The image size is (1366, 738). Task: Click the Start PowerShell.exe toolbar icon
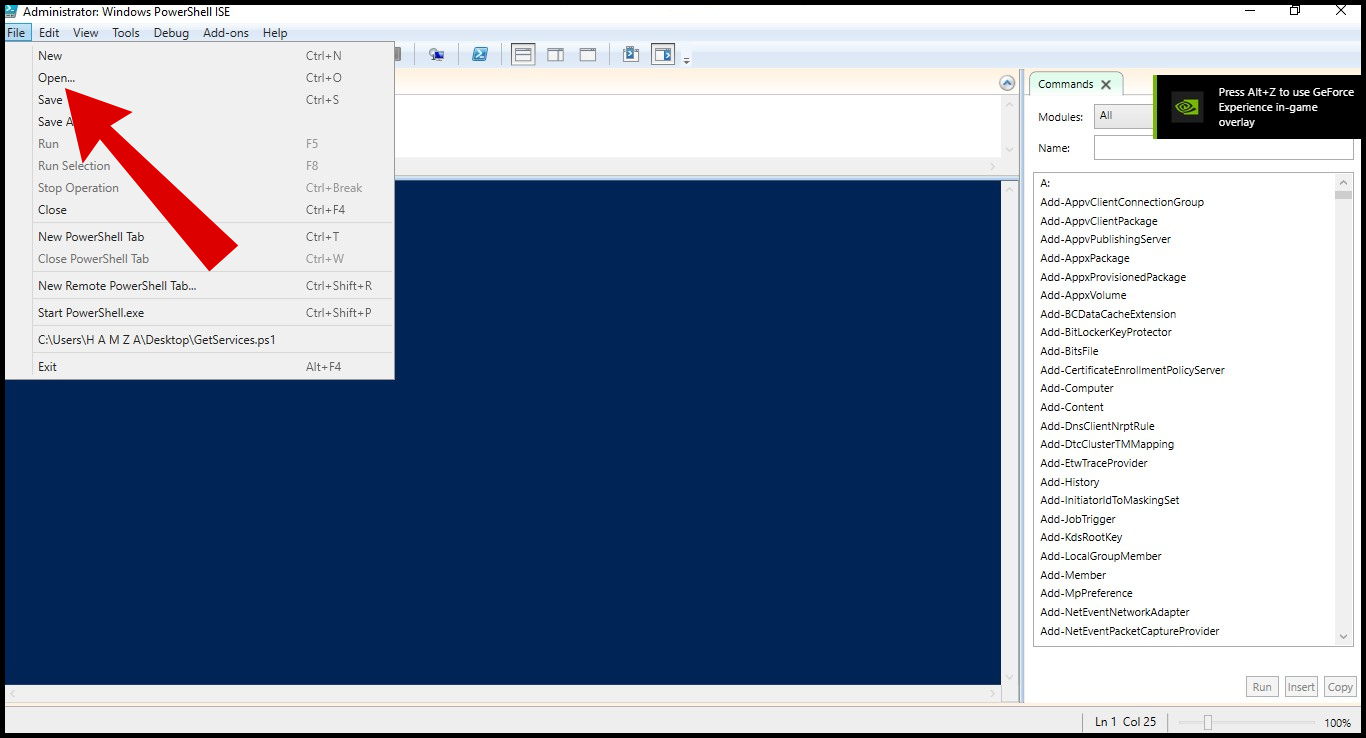(x=480, y=55)
